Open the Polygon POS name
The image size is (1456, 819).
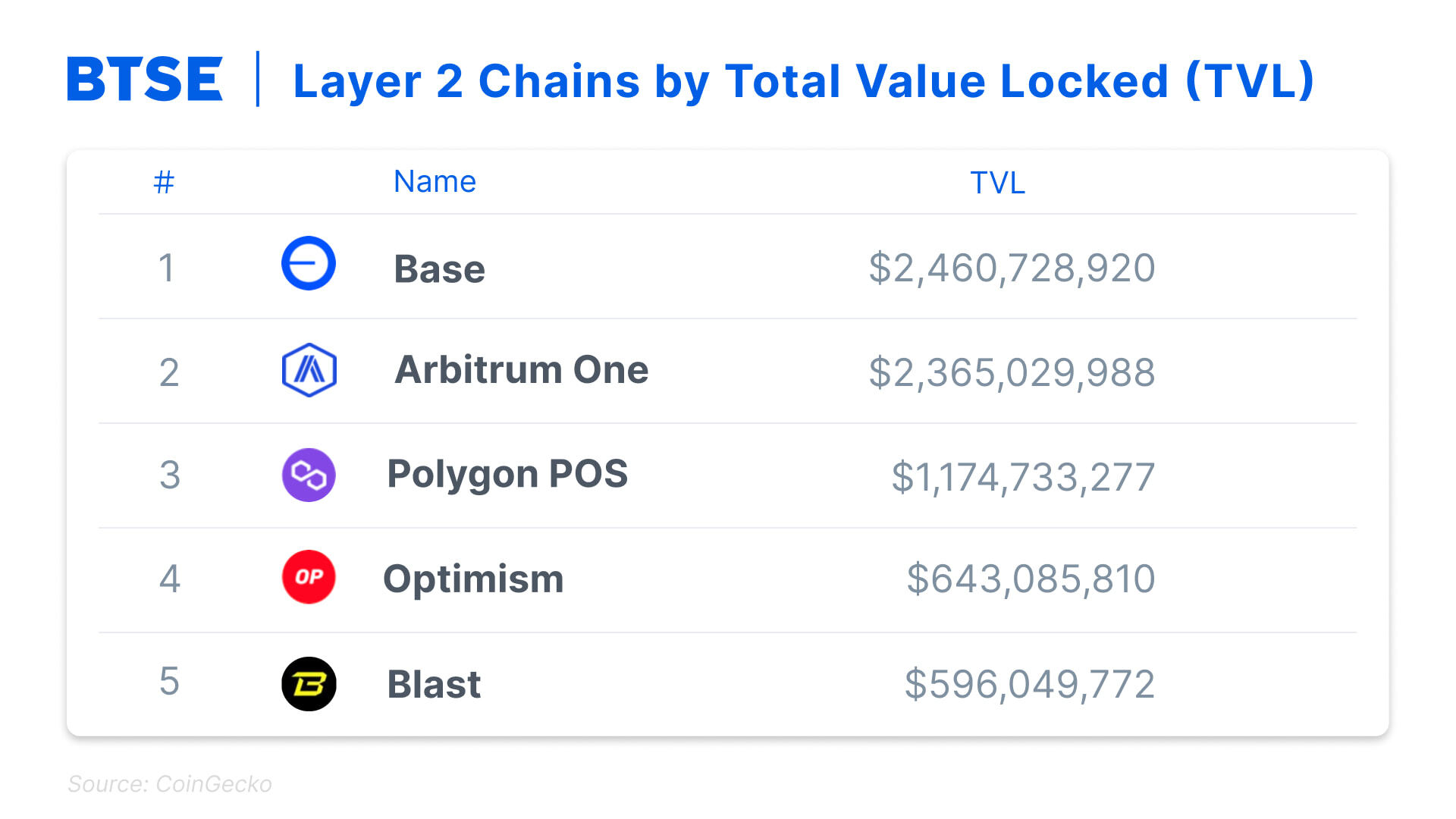pos(507,474)
